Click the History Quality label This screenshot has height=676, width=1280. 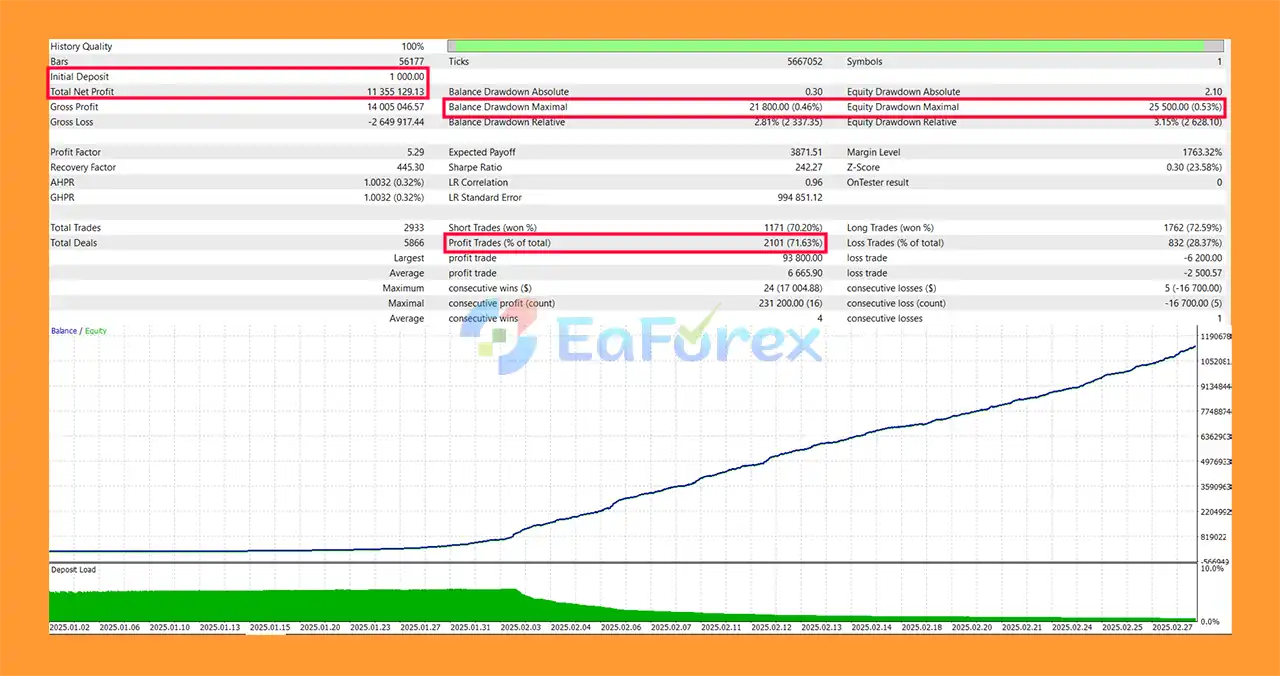[x=82, y=46]
